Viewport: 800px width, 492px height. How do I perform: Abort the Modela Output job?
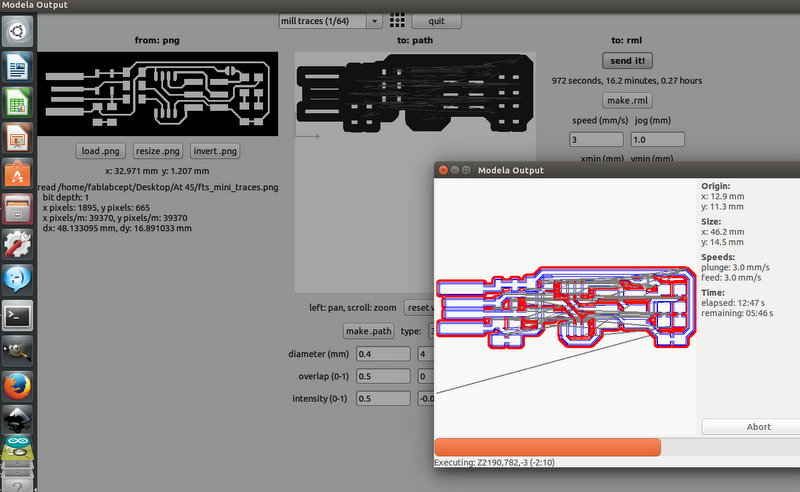point(751,427)
